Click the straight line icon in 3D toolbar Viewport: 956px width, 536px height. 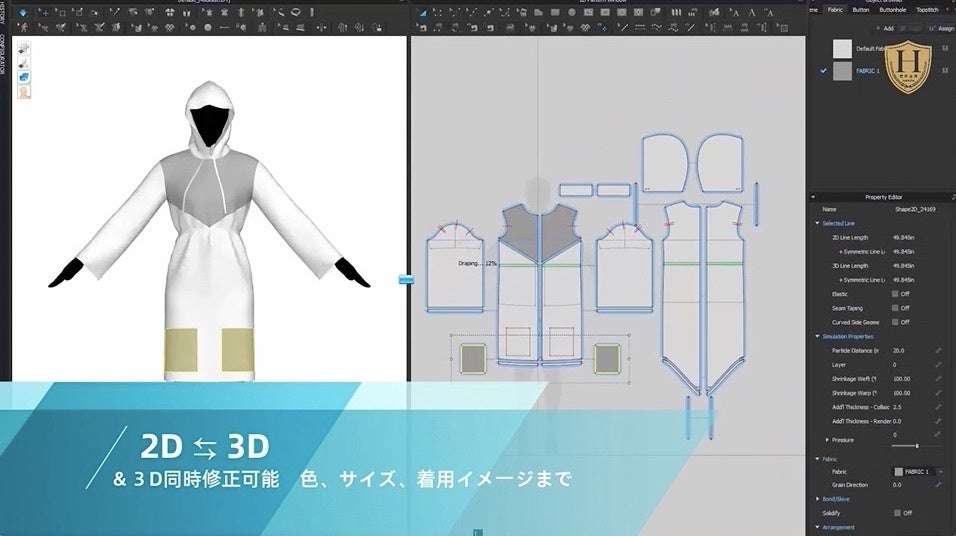pos(224,28)
